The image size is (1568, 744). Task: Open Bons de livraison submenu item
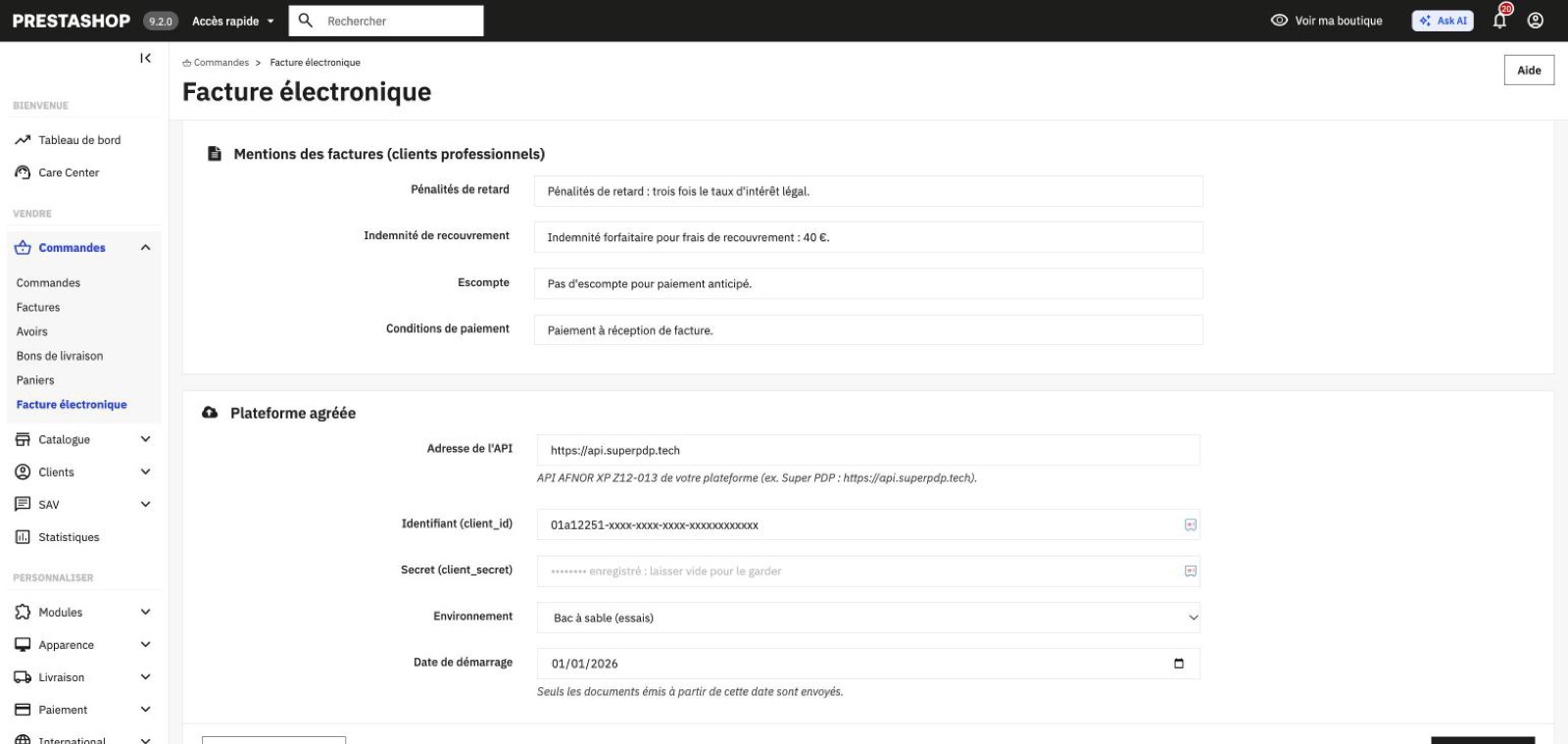point(60,356)
